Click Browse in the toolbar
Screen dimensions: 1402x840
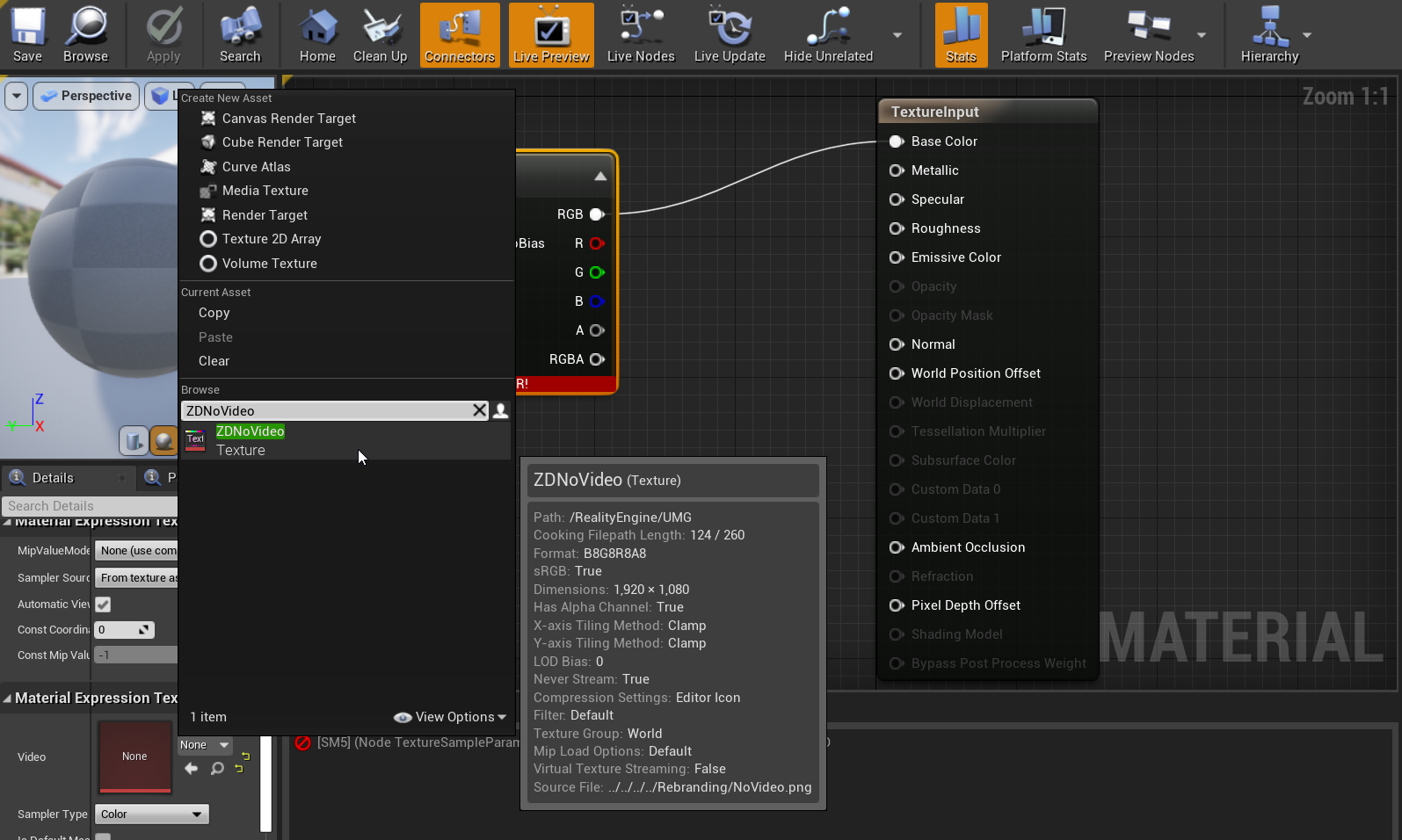coord(85,35)
